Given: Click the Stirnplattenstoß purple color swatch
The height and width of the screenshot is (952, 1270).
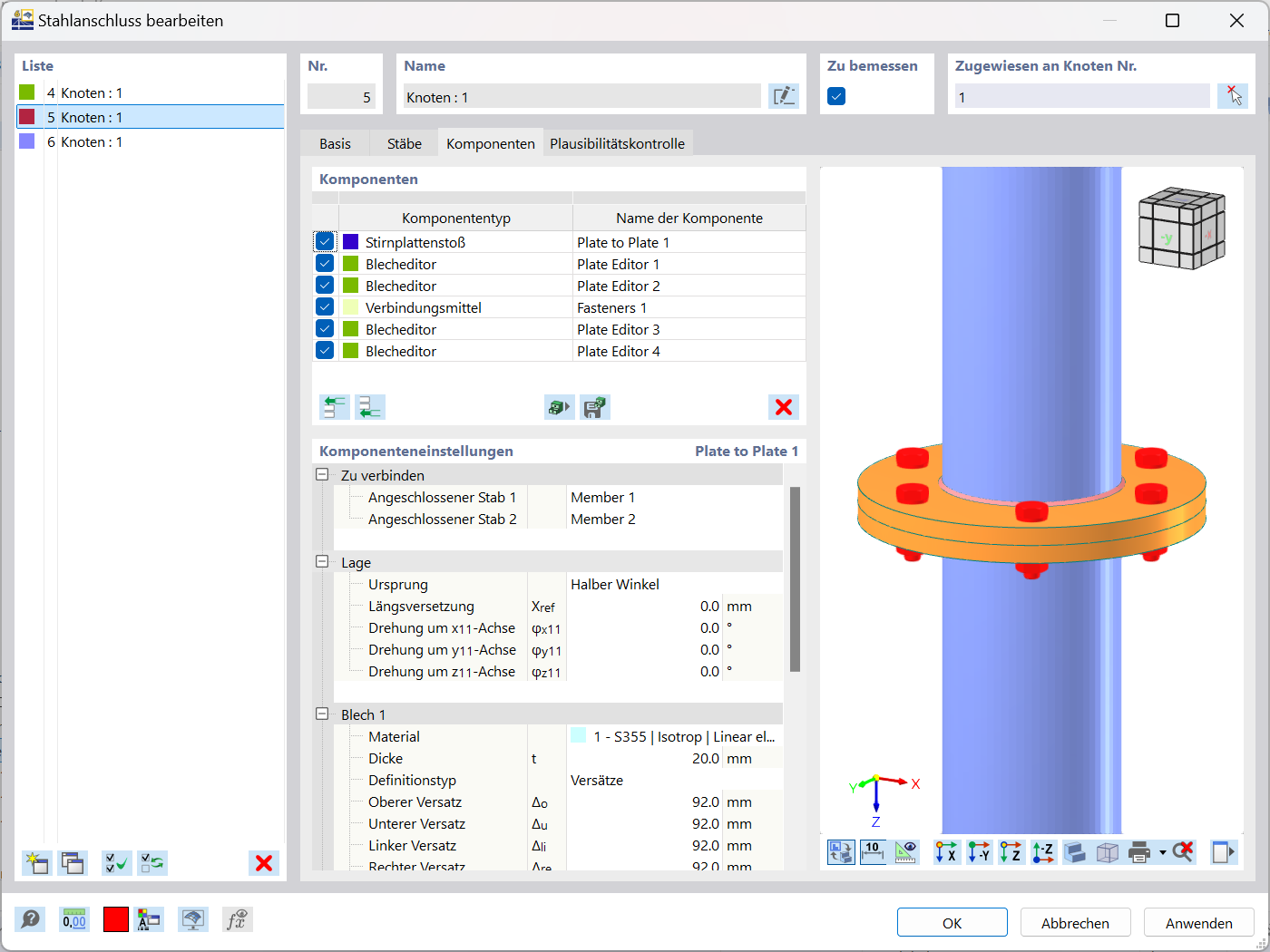Looking at the screenshot, I should pos(351,242).
